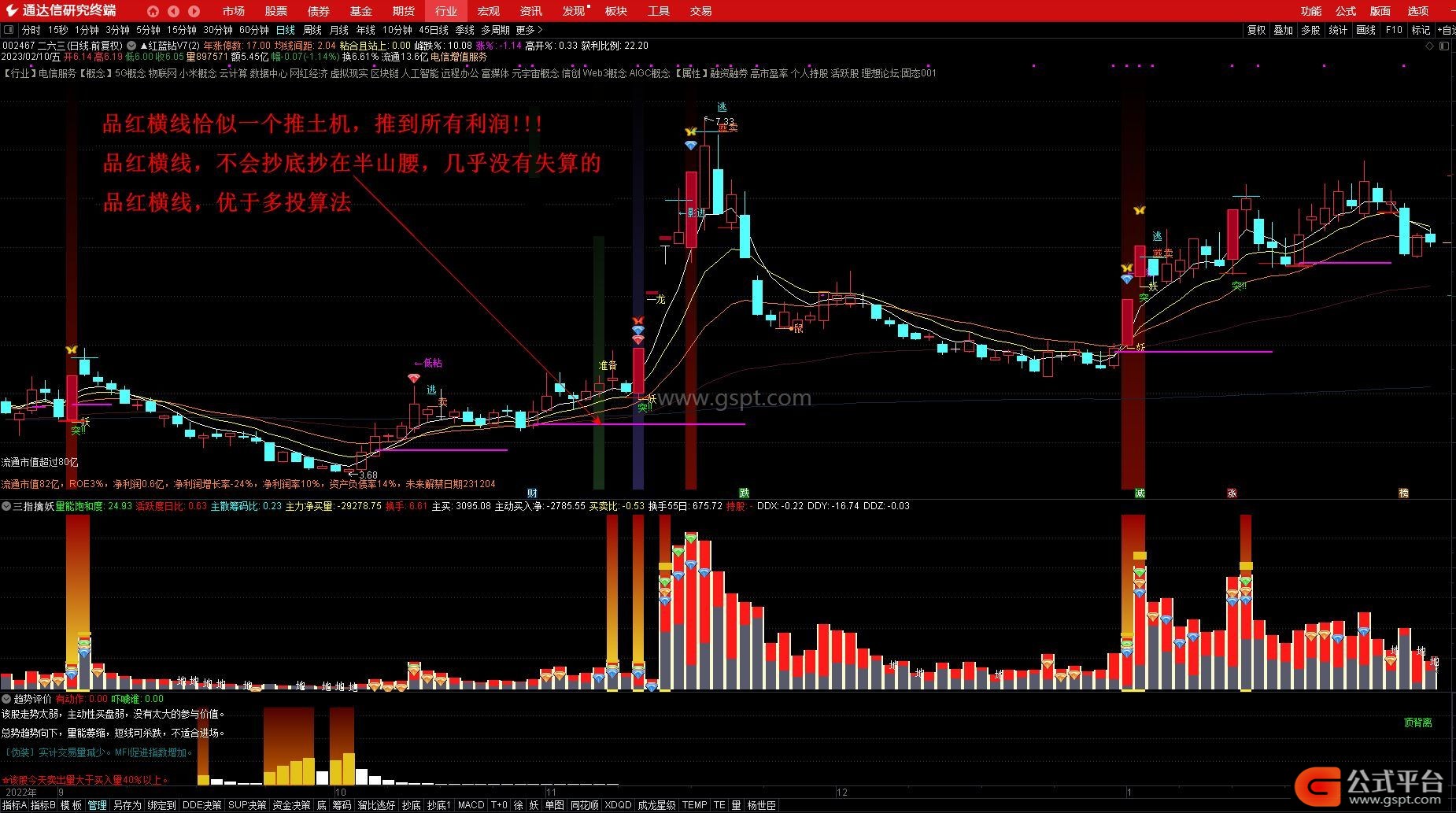Open the 股票 menu
Image resolution: width=1456 pixels, height=813 pixels.
point(275,11)
